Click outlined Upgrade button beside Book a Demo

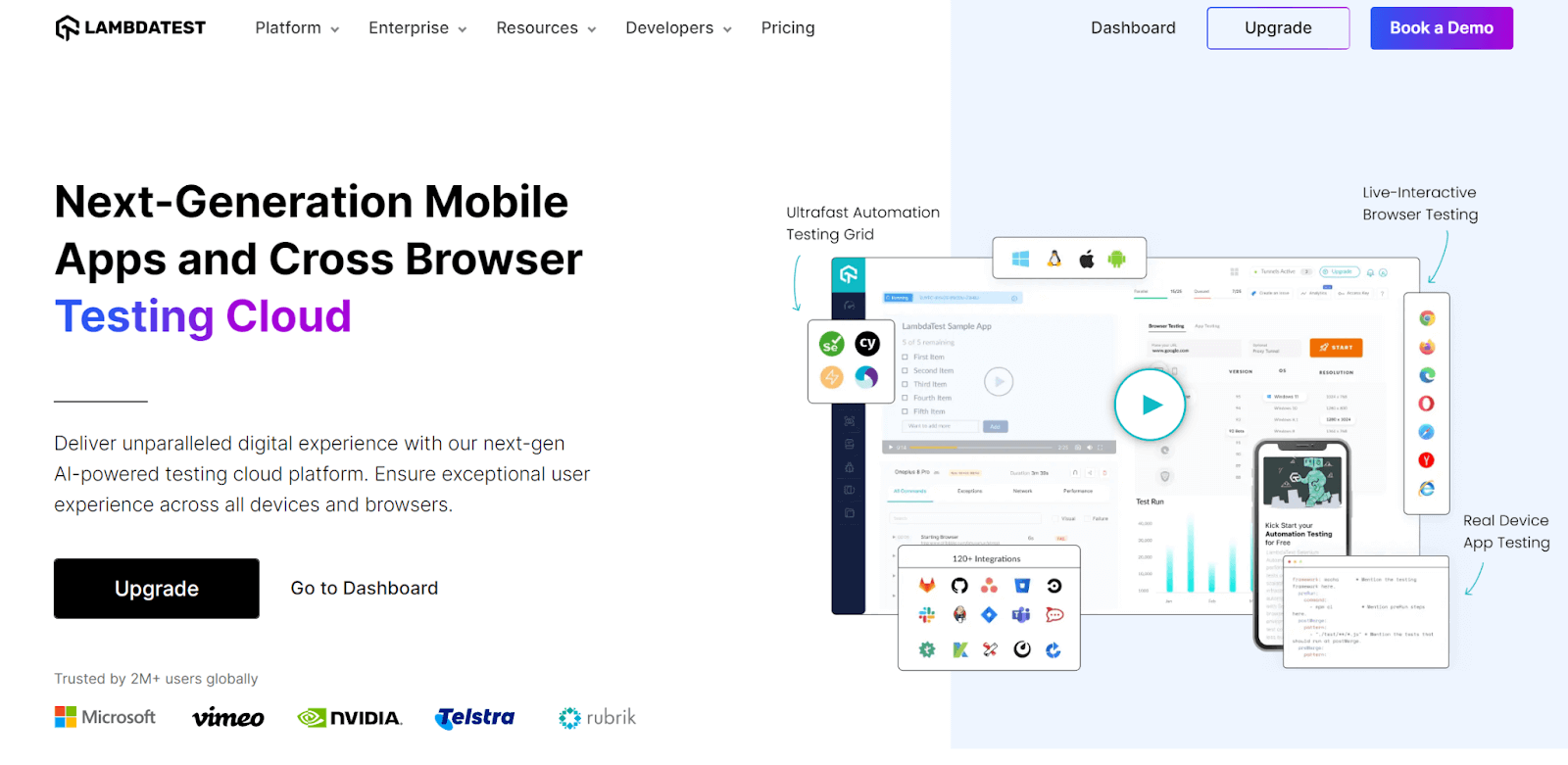click(x=1278, y=27)
